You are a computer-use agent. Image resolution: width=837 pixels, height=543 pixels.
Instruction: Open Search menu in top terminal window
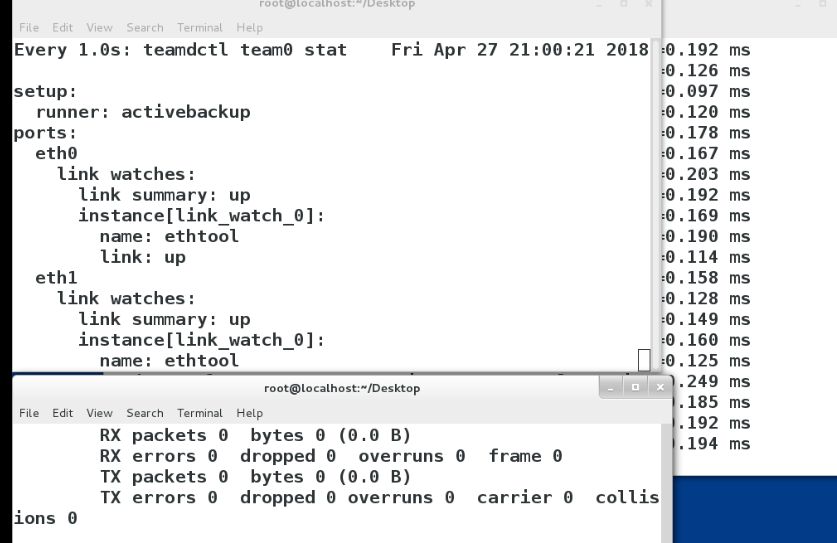[x=145, y=27]
